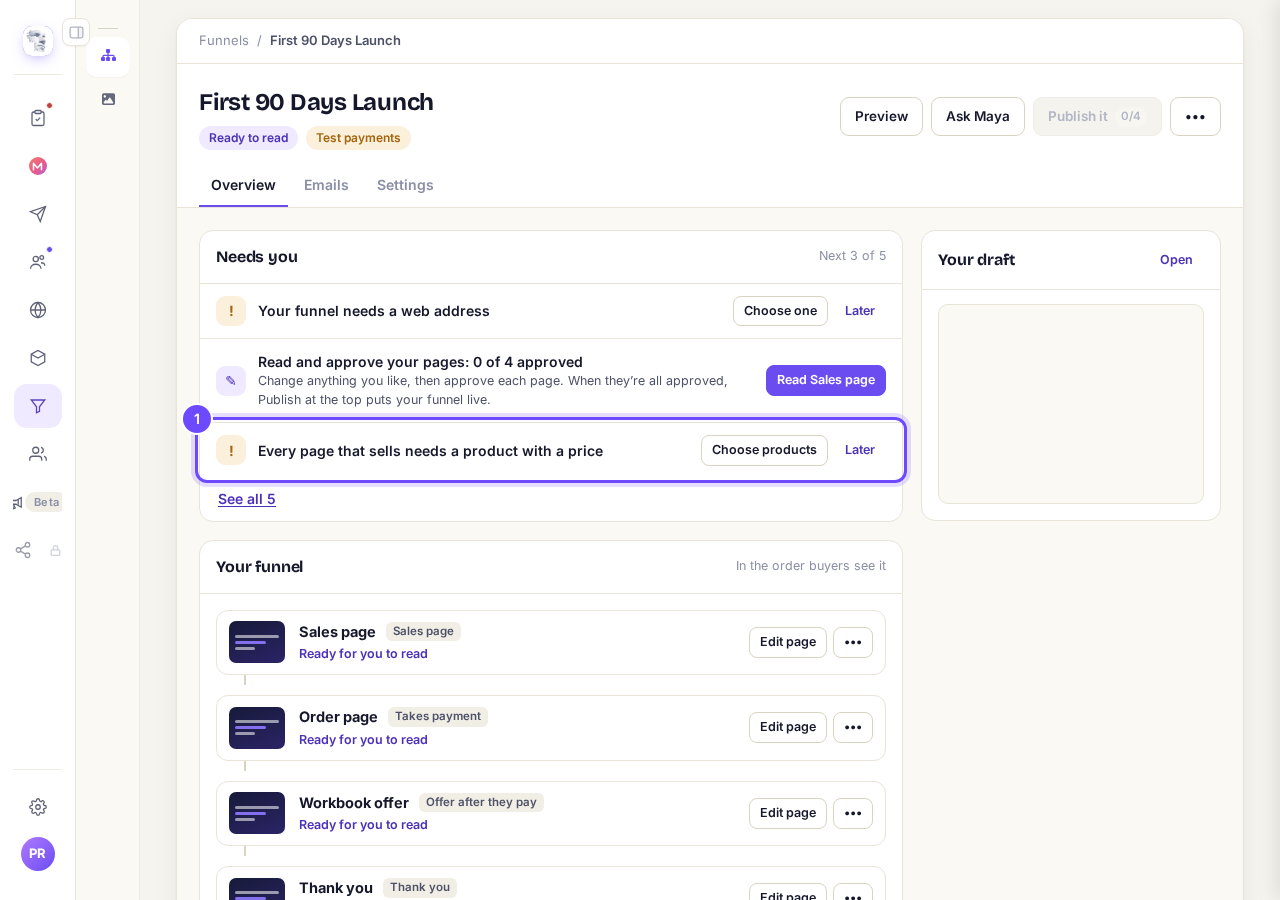Select the funnel filter icon in sidebar
Screen dimensions: 1280x900
(38, 406)
